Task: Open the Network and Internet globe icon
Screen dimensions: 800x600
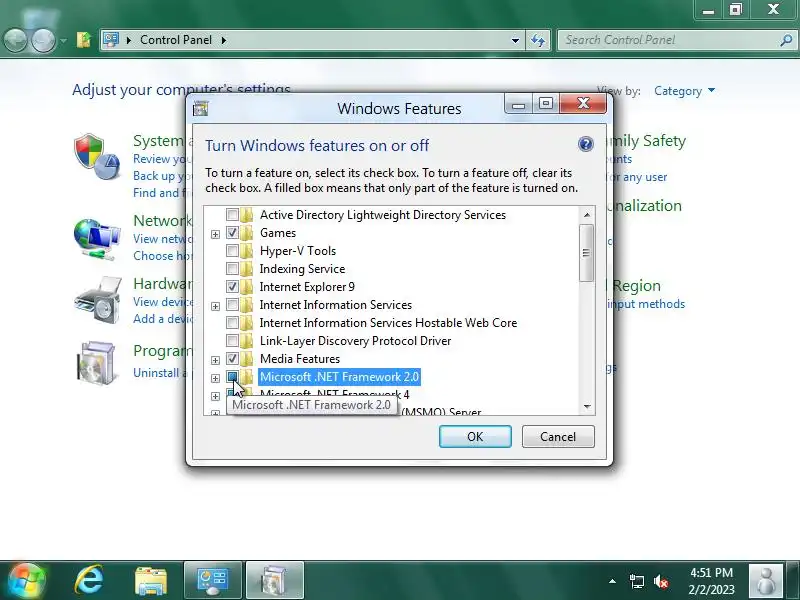Action: tap(97, 239)
